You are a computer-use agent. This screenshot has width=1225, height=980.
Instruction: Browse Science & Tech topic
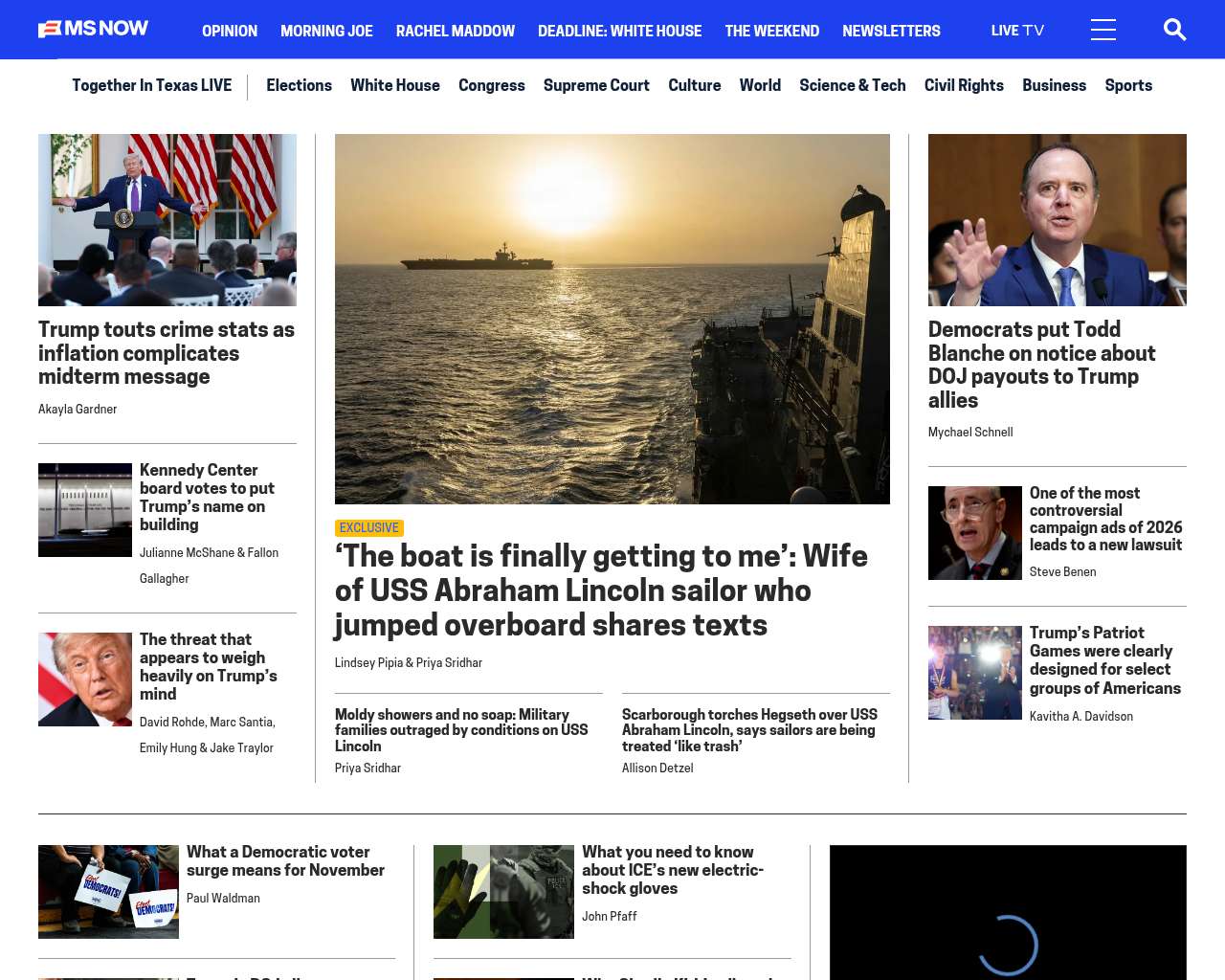click(853, 85)
